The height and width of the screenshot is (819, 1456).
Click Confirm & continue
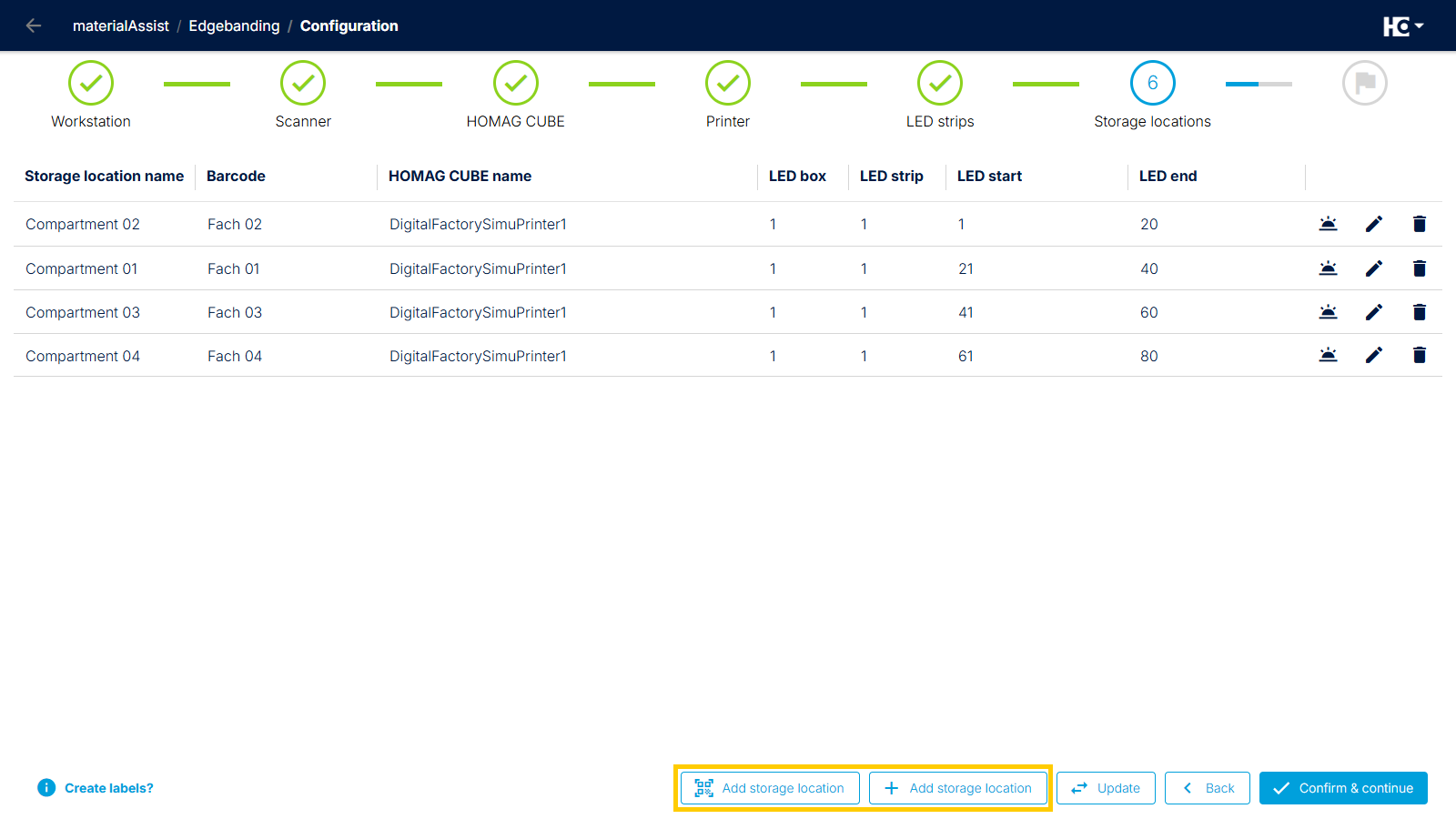[1343, 788]
